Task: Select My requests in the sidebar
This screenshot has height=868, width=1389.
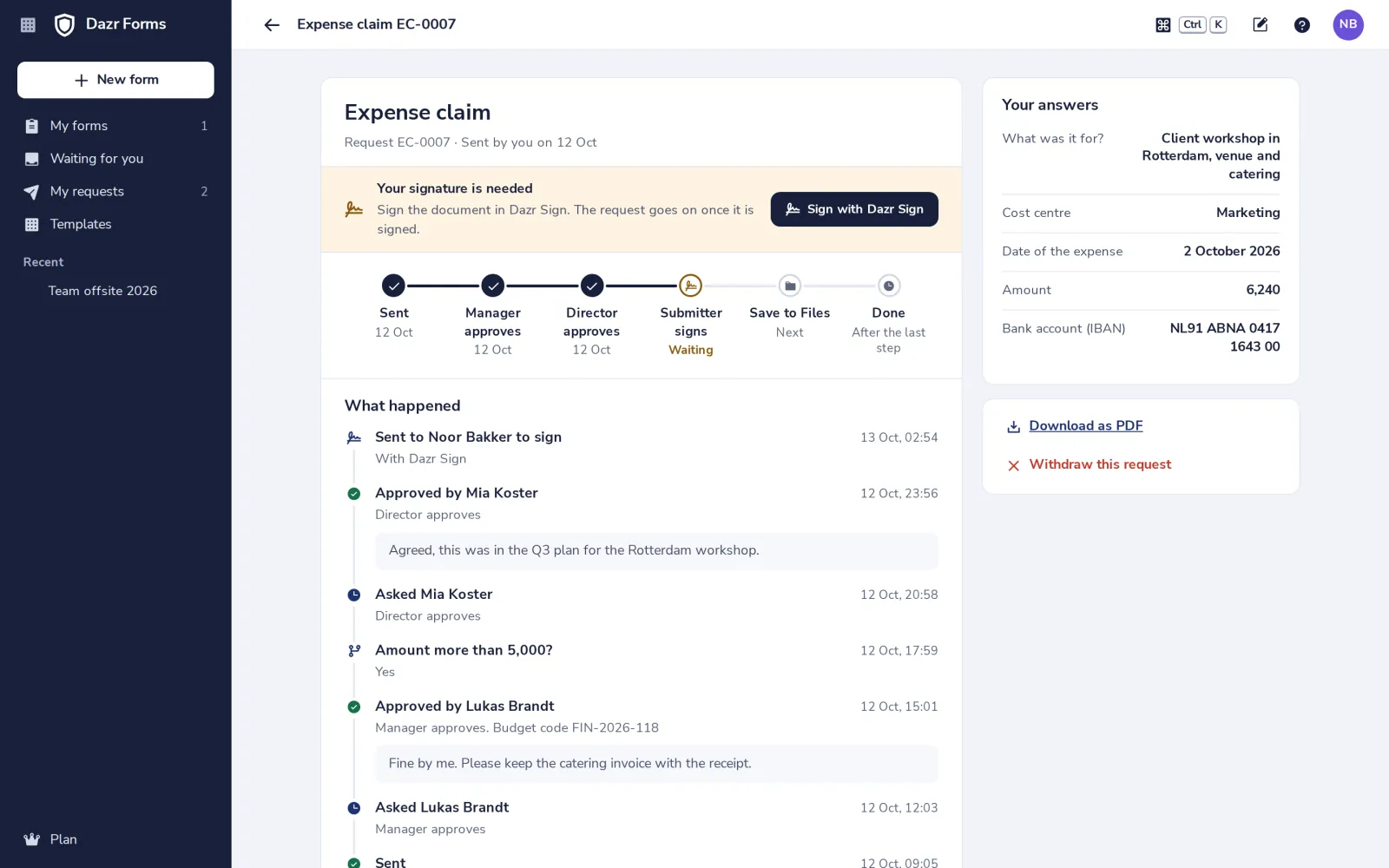Action: 115,192
